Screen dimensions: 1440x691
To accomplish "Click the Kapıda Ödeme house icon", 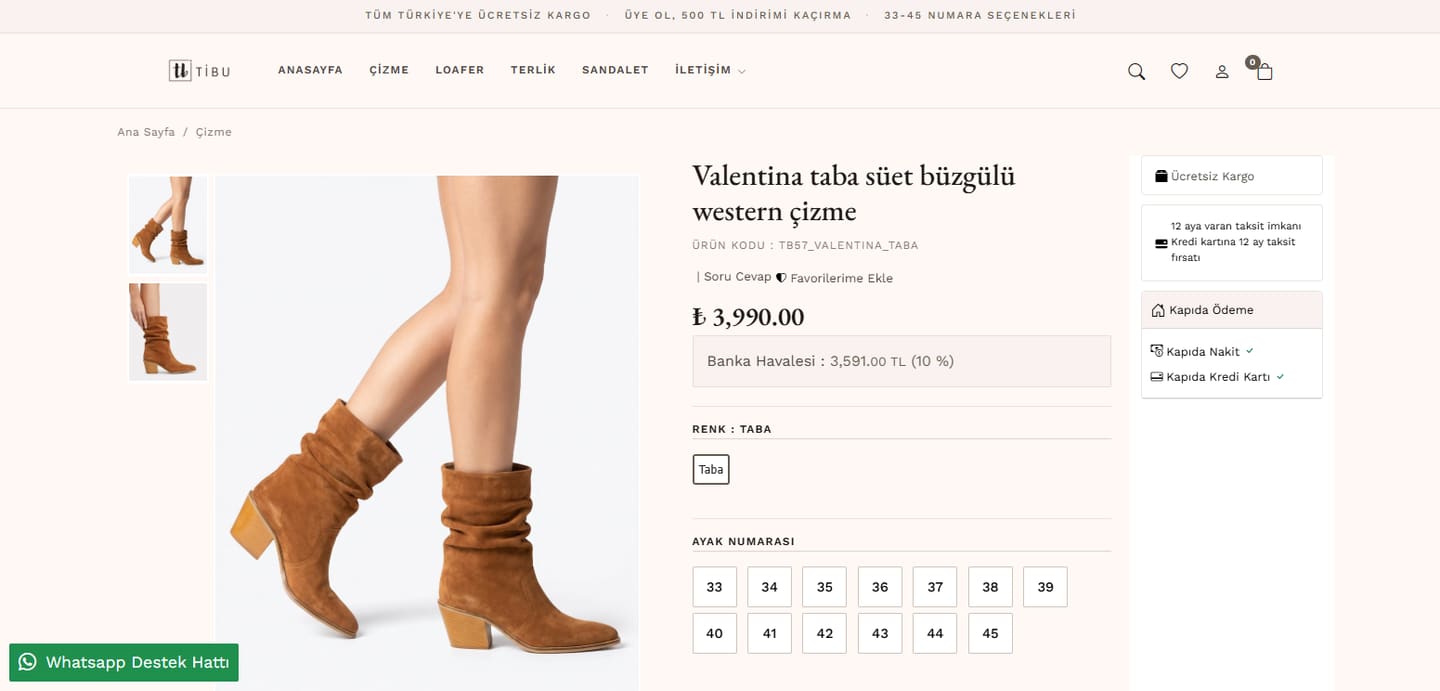I will click(x=1158, y=310).
